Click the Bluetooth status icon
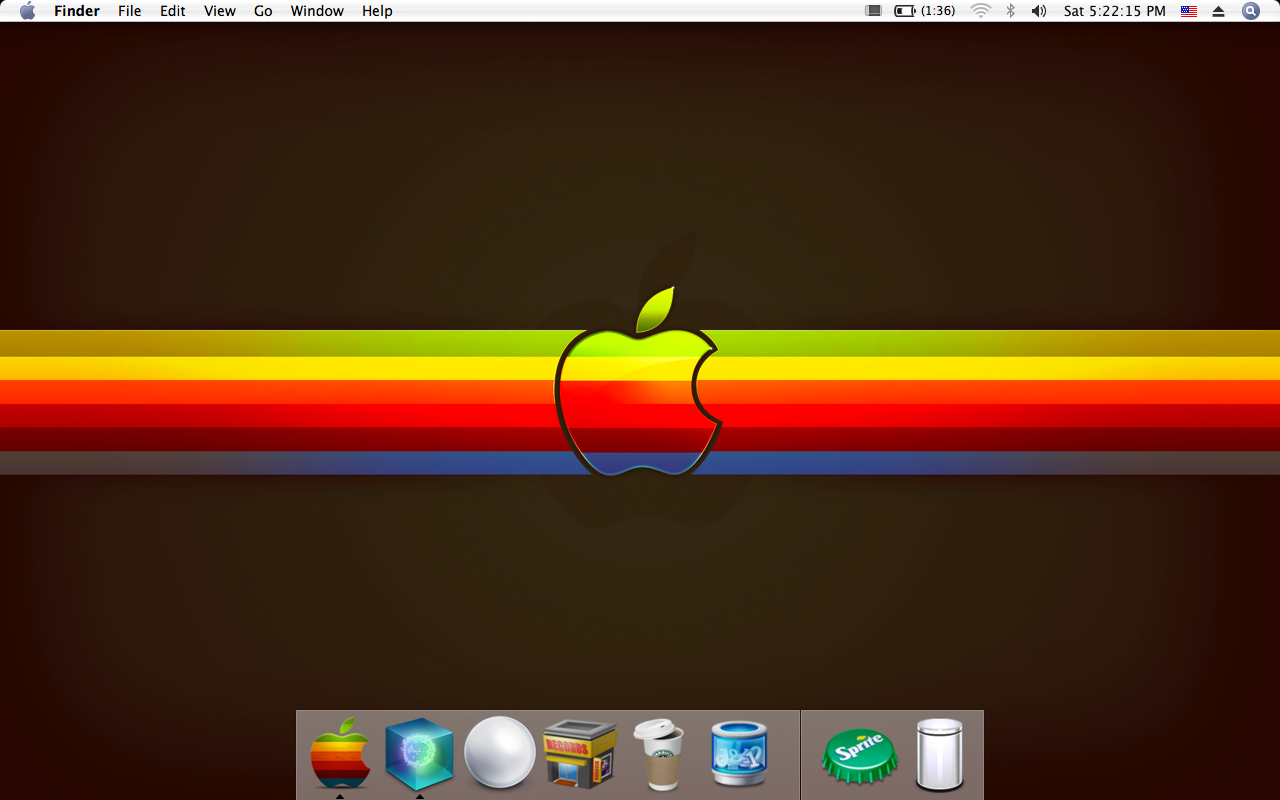The image size is (1280, 800). click(1010, 11)
